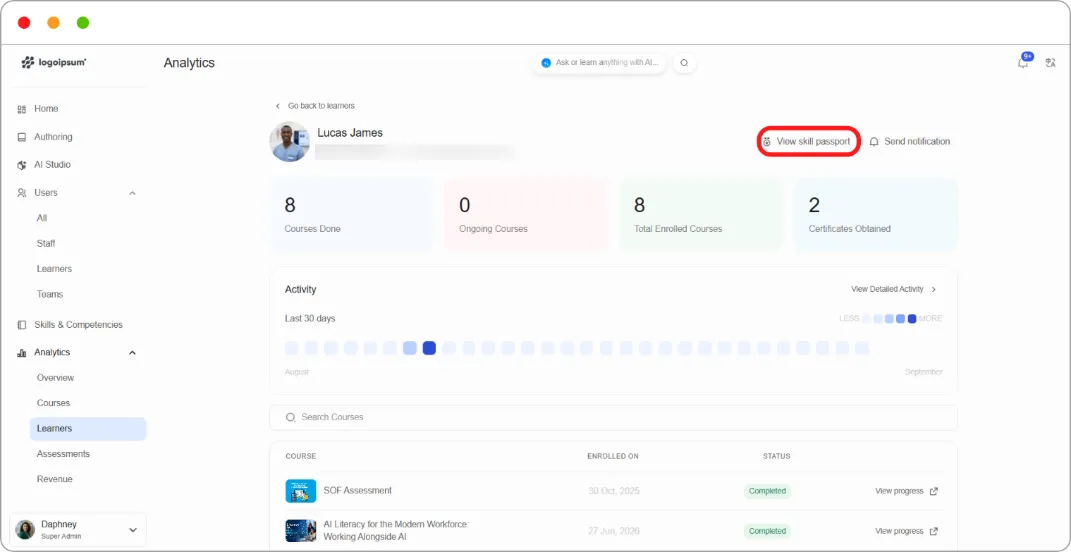Click SOF Assessment Completed badge
Image resolution: width=1071 pixels, height=552 pixels.
[767, 491]
